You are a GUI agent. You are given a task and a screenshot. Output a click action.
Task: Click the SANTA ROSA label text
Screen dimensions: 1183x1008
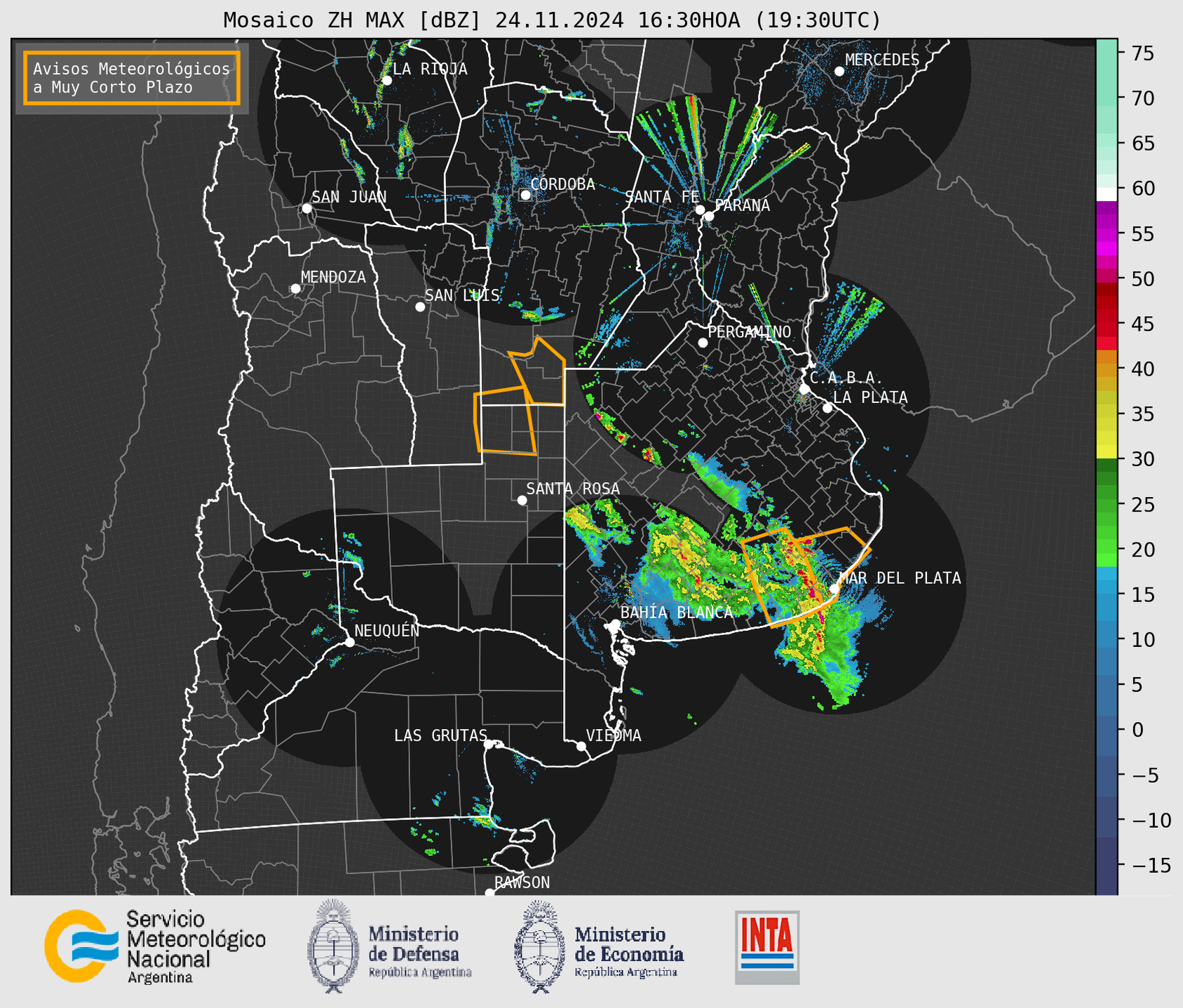tap(573, 489)
